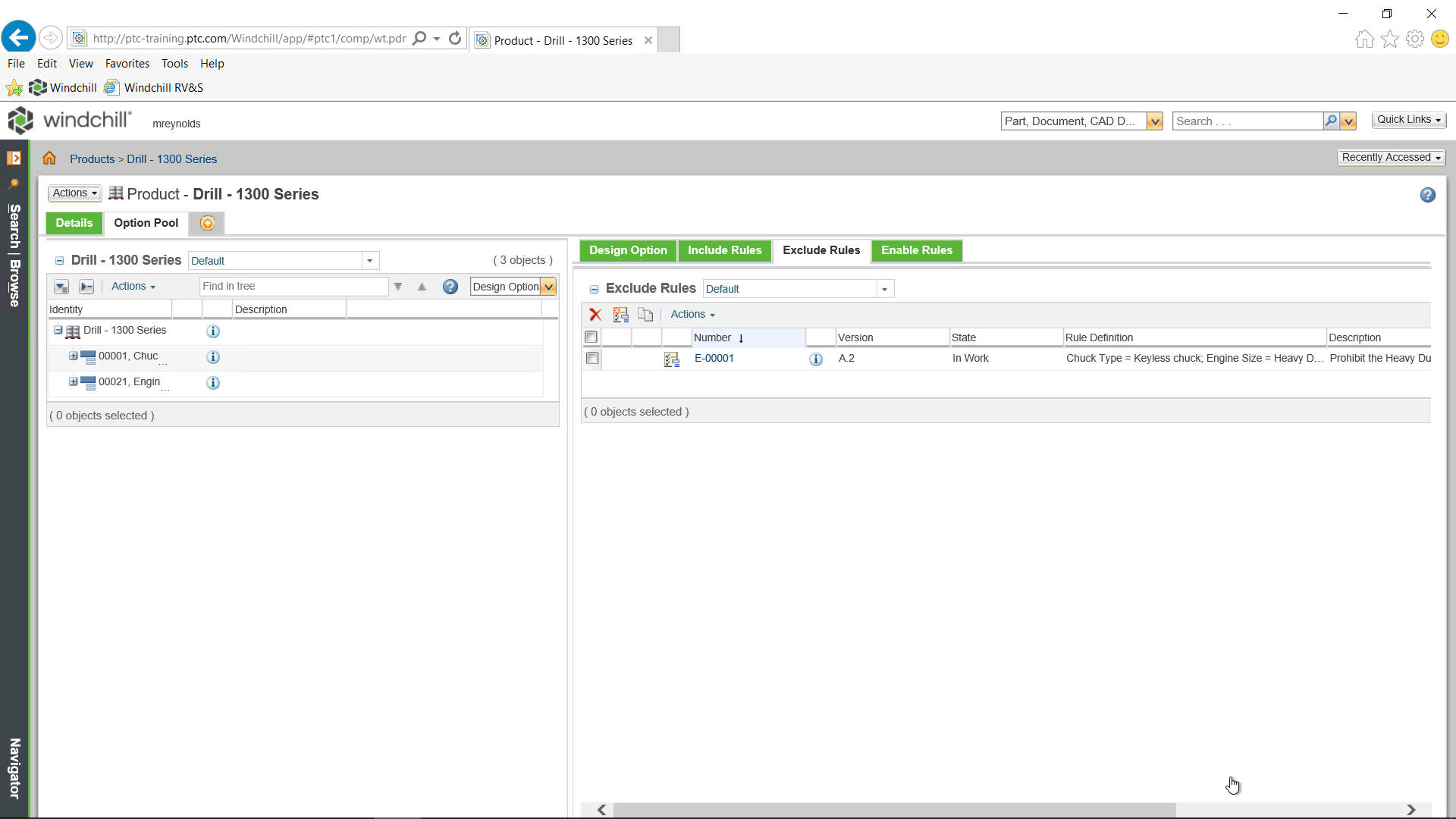Check the box for rule E-00001

pos(592,359)
